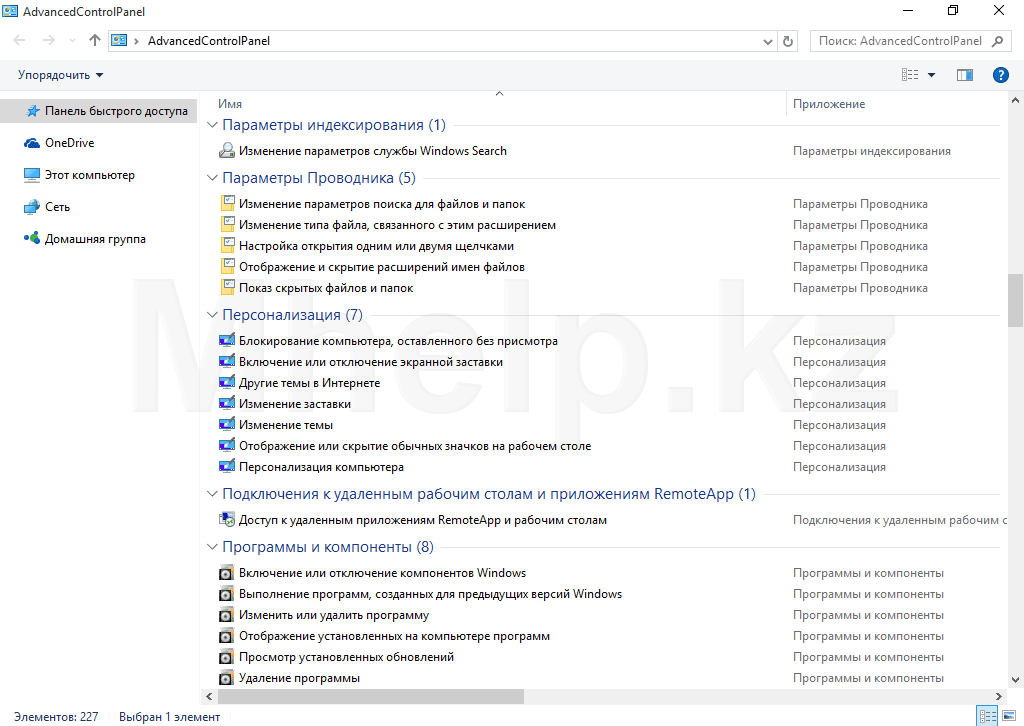Collapse the Персонализация group

pyautogui.click(x=212, y=315)
